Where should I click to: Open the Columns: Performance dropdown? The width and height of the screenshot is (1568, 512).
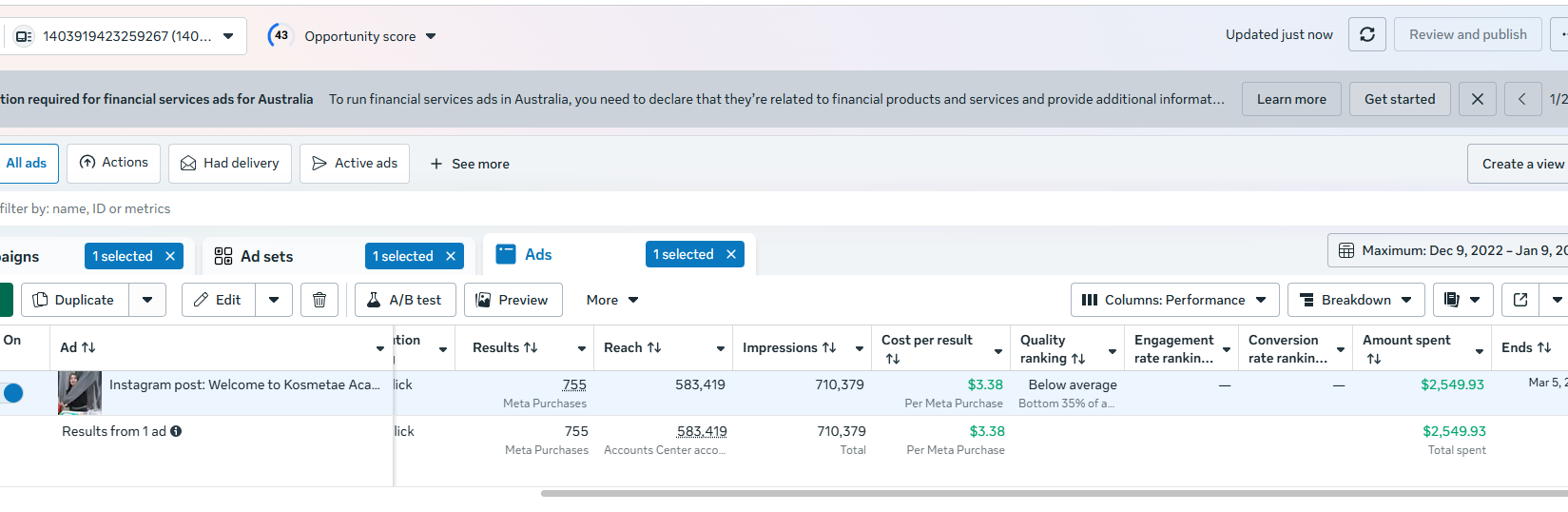click(1174, 300)
